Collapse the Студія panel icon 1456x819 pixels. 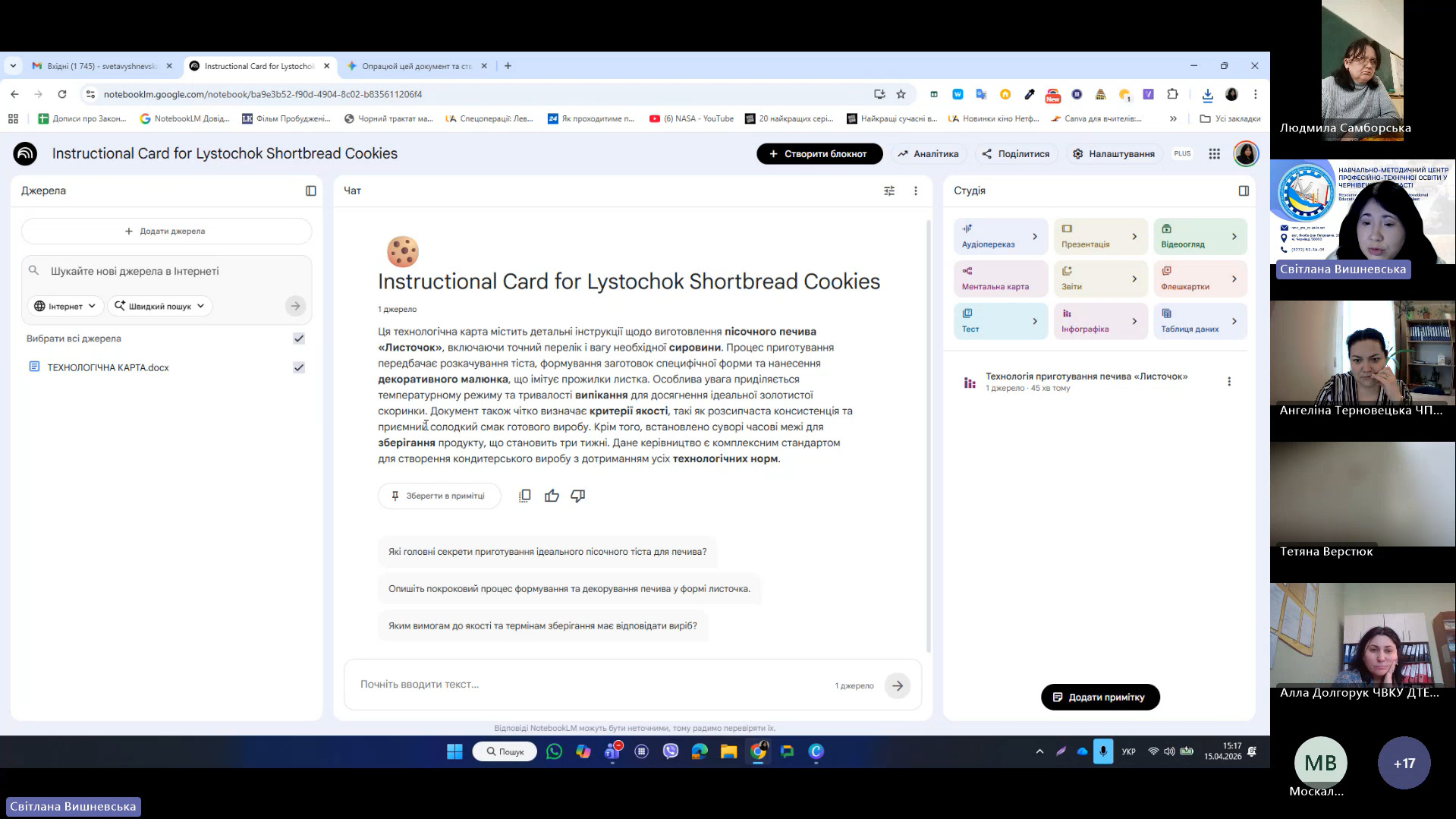click(1244, 191)
